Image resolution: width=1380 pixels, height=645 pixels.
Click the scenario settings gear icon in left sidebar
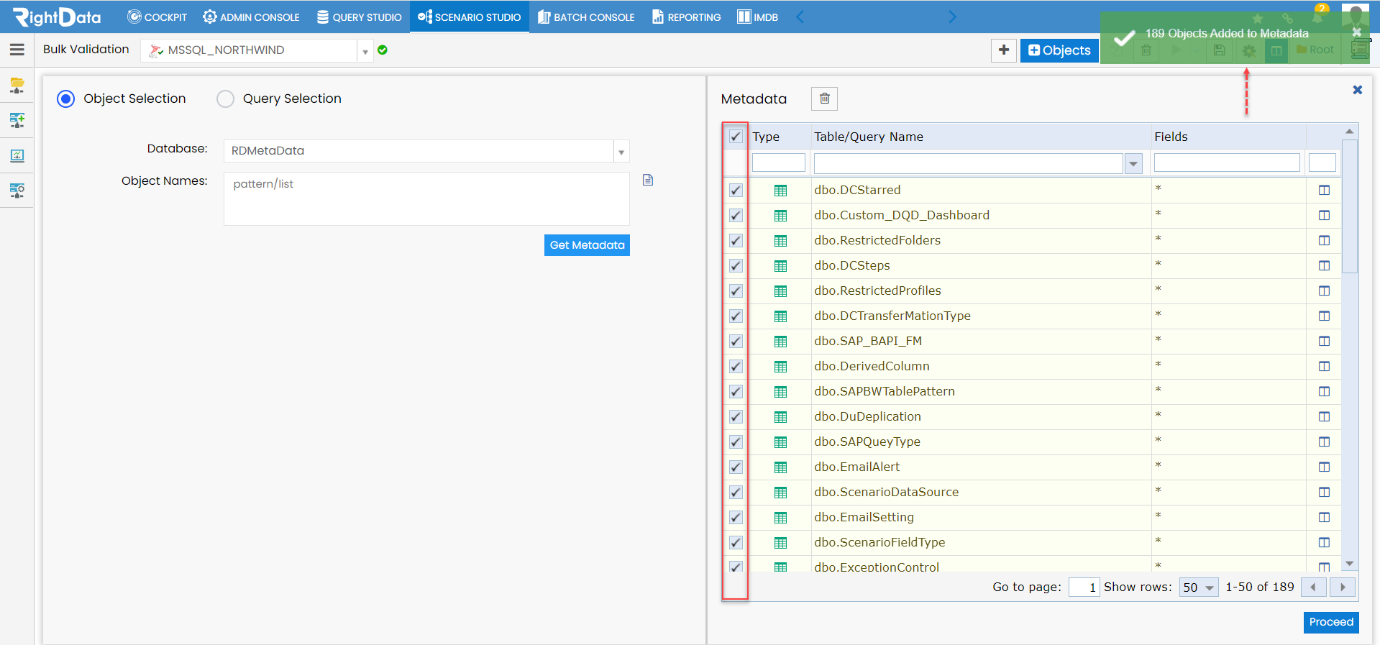click(17, 190)
